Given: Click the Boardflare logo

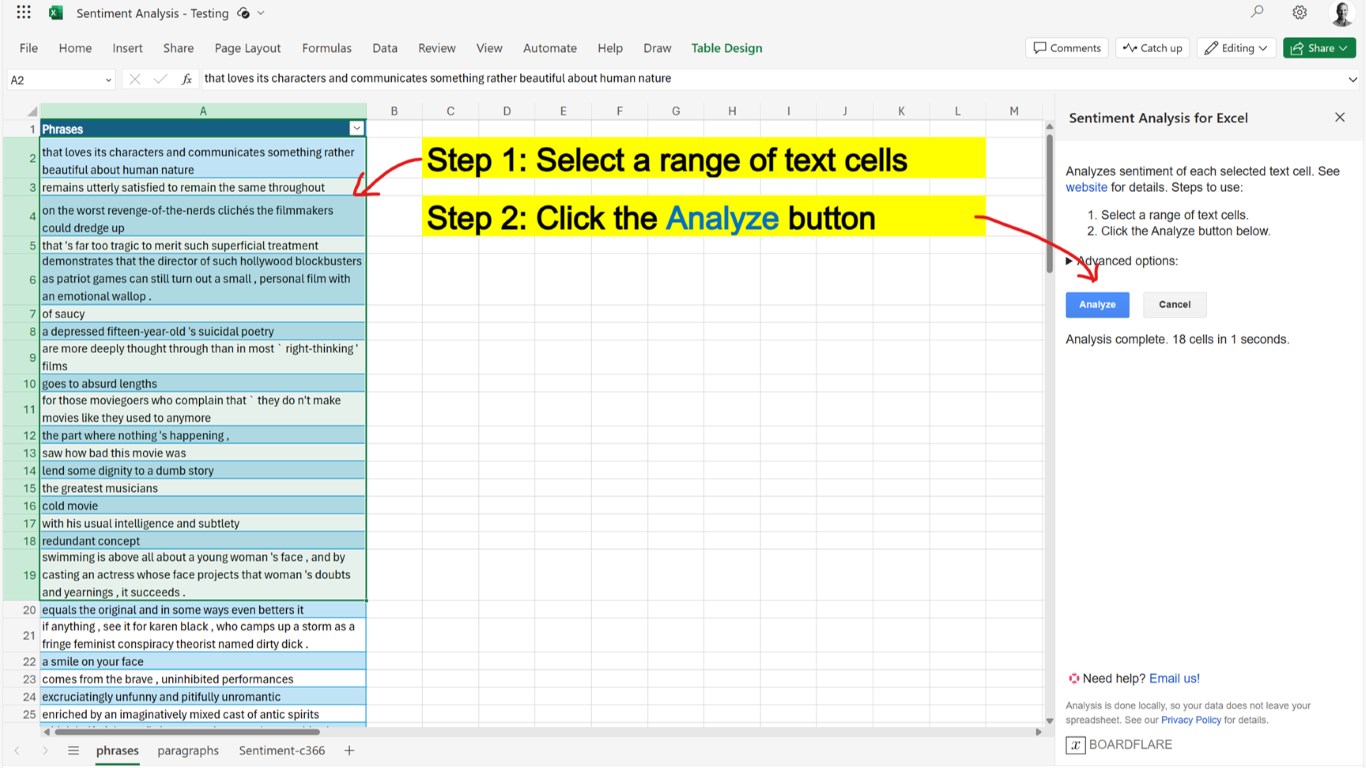Looking at the screenshot, I should [x=1119, y=745].
